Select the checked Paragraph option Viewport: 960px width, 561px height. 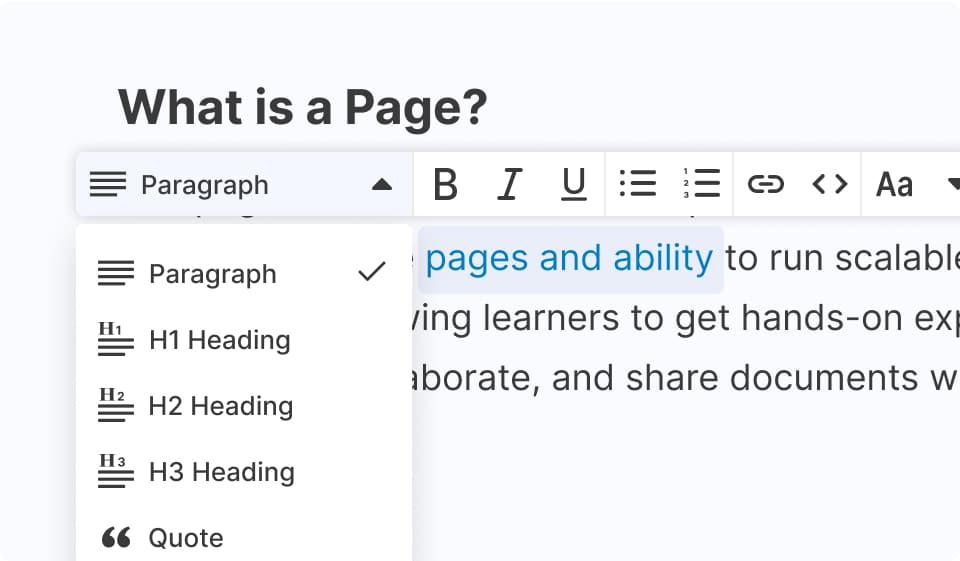(x=212, y=274)
